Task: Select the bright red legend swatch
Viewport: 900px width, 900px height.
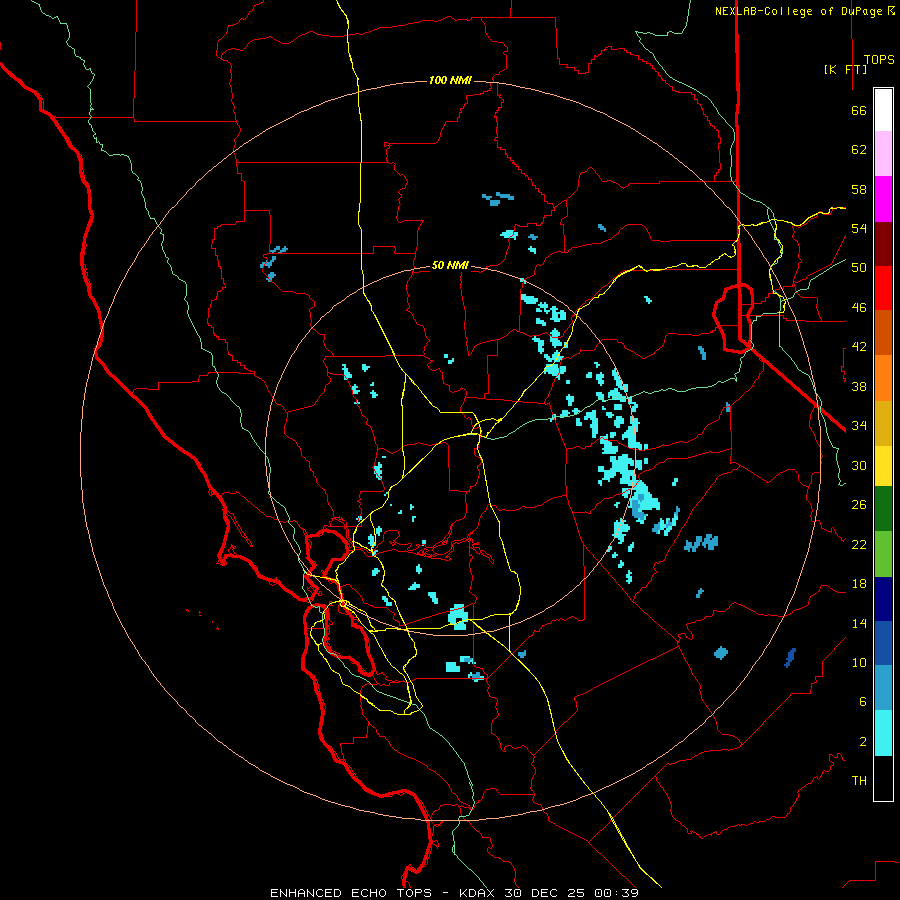Action: [883, 288]
